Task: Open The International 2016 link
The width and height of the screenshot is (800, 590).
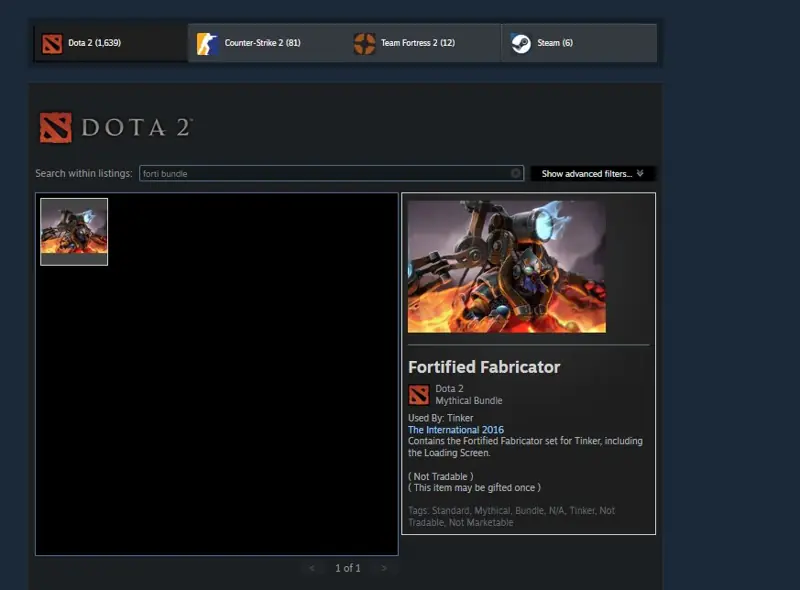Action: 456,430
